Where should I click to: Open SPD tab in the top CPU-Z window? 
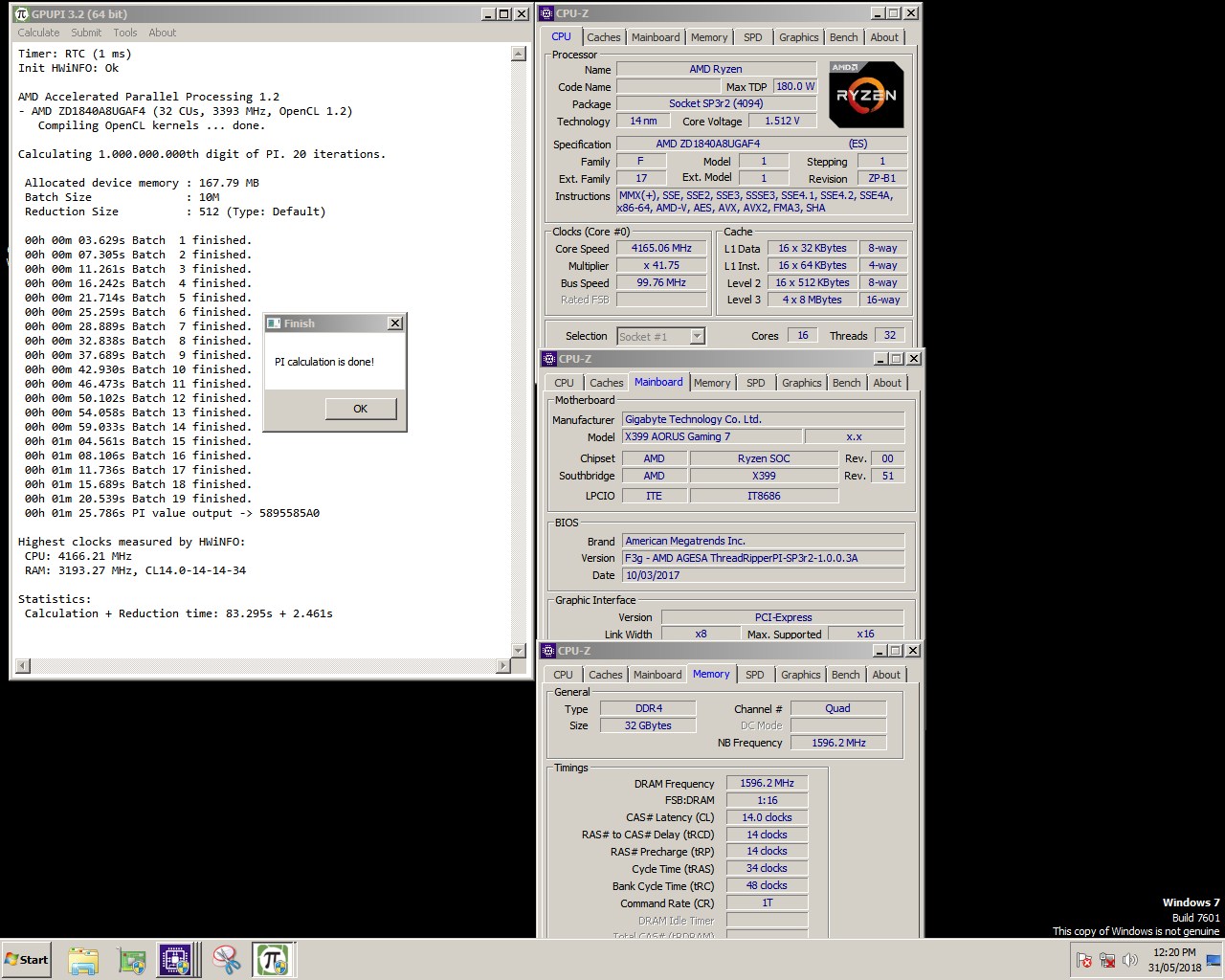coord(753,37)
